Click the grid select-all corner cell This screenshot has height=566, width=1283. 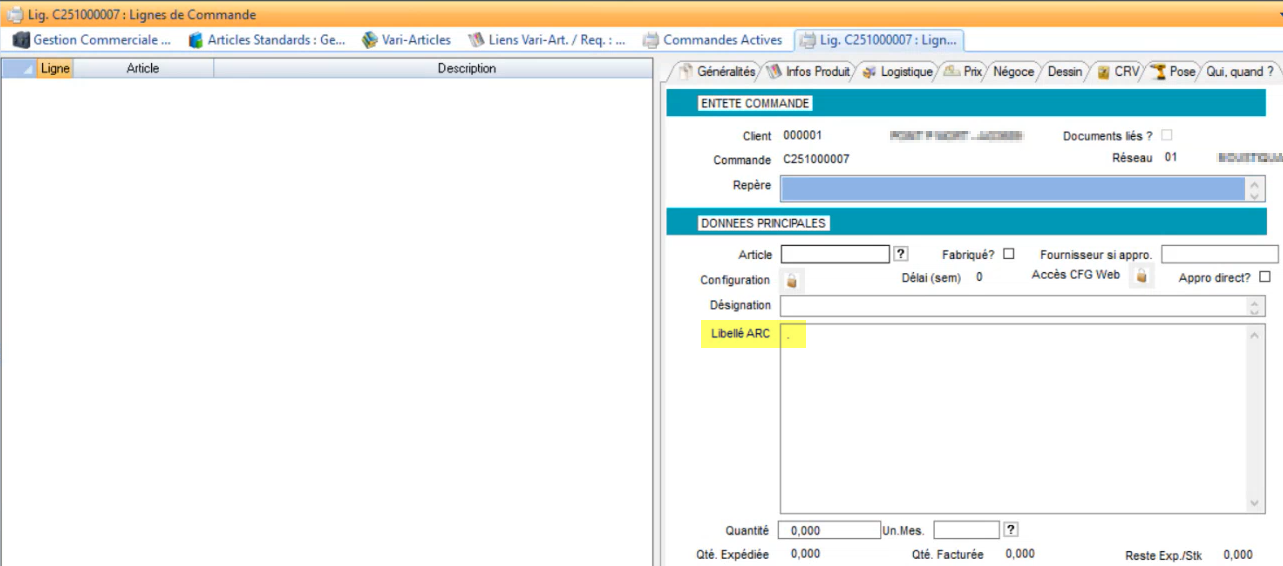tap(18, 69)
